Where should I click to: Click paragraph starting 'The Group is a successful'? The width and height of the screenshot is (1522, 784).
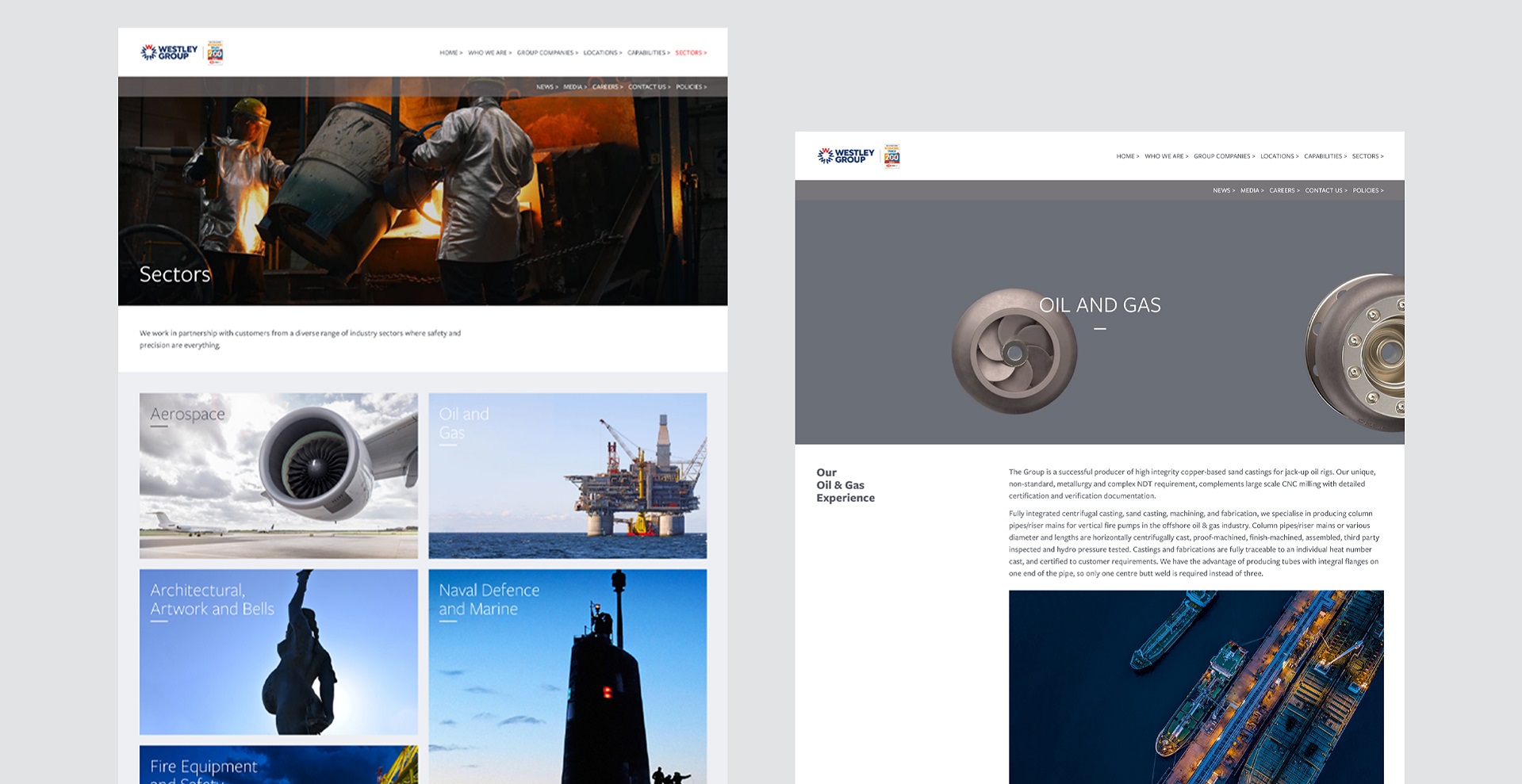(1192, 484)
